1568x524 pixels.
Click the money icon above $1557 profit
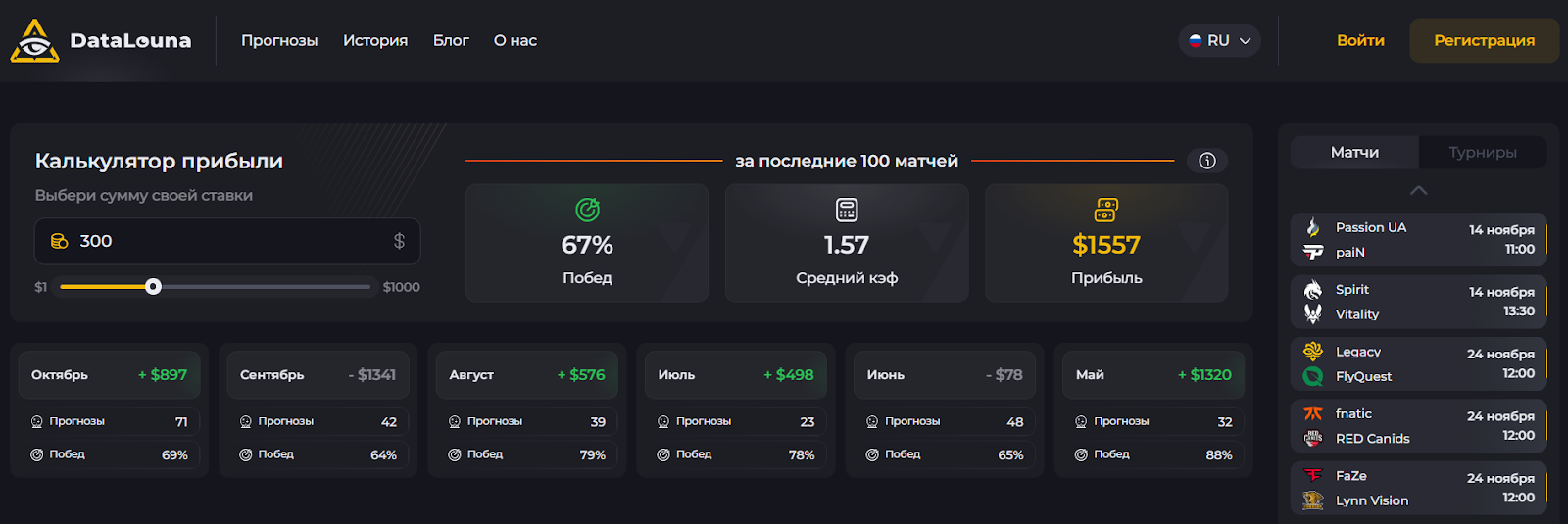pyautogui.click(x=1106, y=210)
